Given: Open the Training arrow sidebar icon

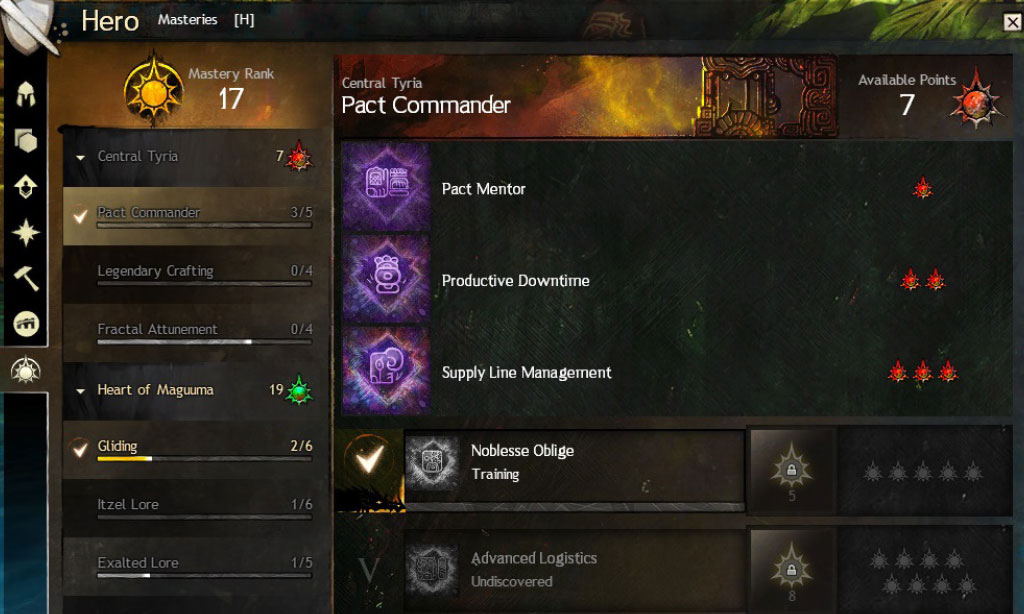Looking at the screenshot, I should (25, 186).
